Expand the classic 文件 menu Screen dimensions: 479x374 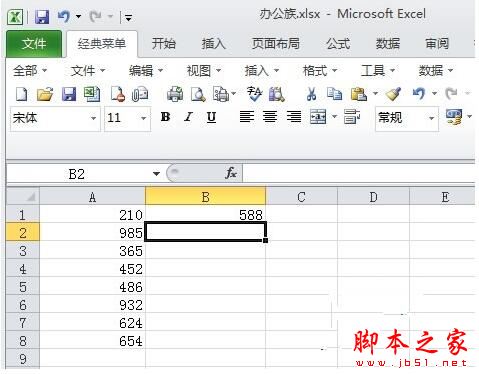(88, 71)
